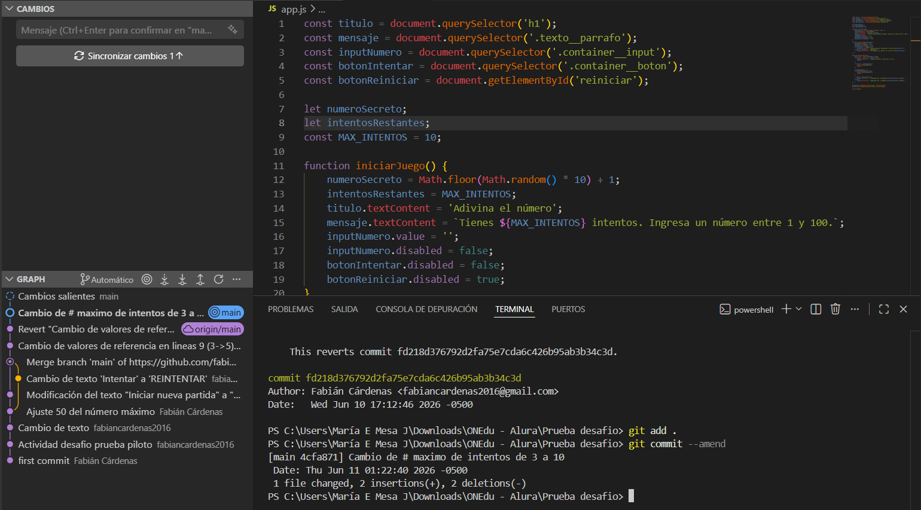Select commit Cambio de texto 'Intentar' a 'REINTENTAR'
The width and height of the screenshot is (921, 510).
coord(126,379)
